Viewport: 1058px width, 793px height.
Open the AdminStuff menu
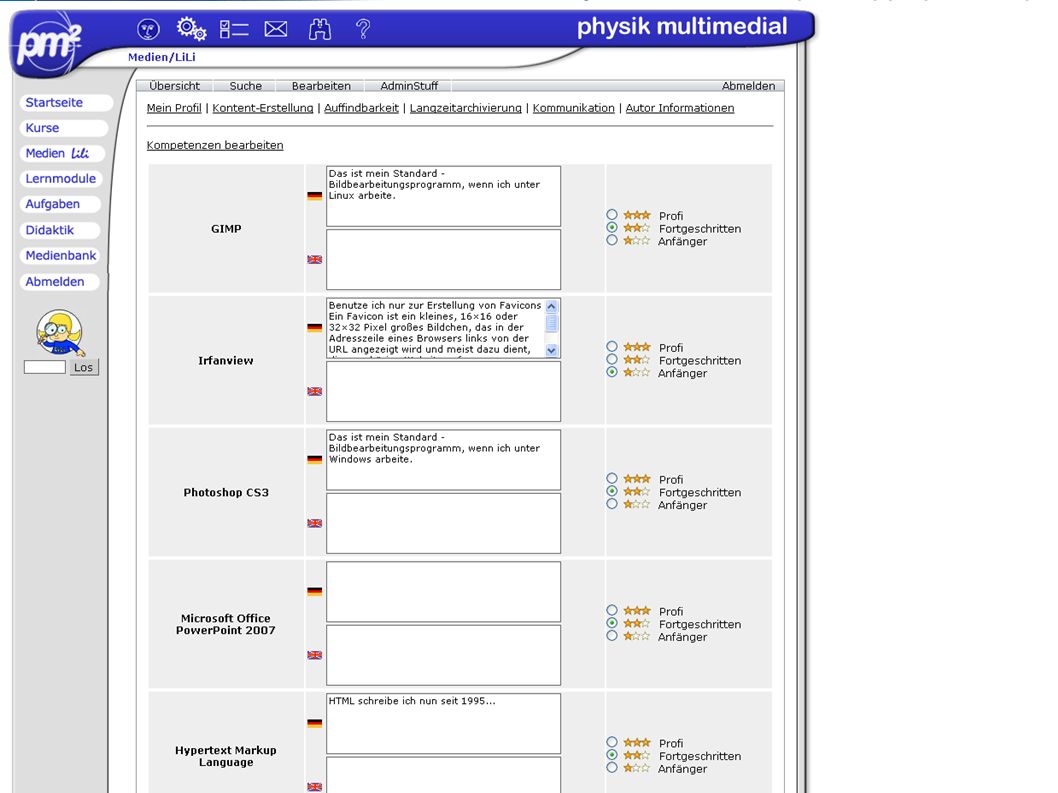tap(409, 86)
